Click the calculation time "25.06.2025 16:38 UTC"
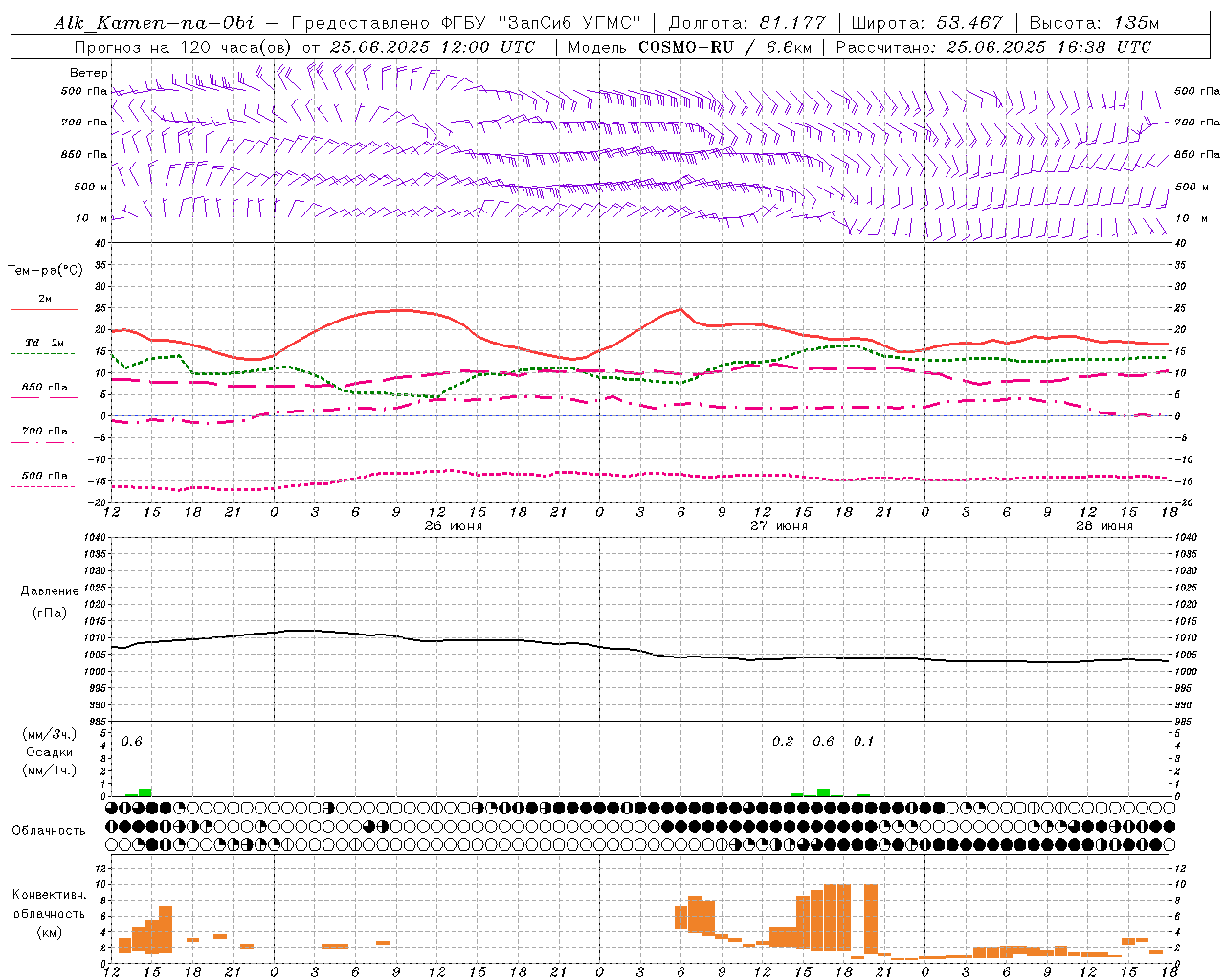 click(x=1048, y=47)
